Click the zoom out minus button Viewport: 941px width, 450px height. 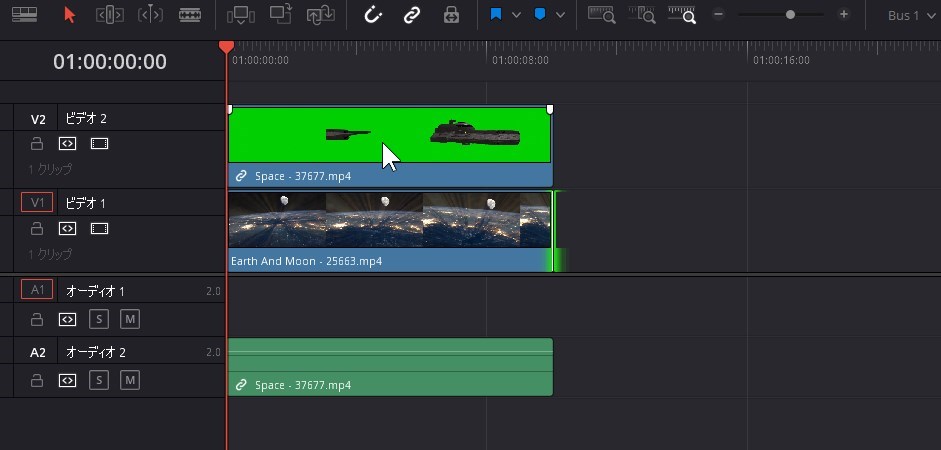pos(718,14)
